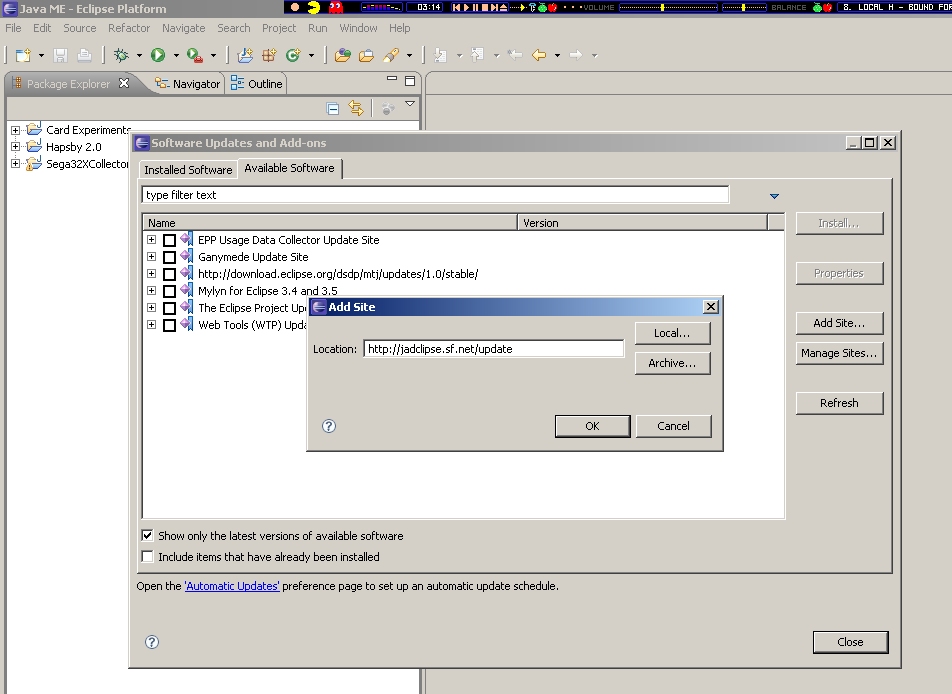The width and height of the screenshot is (952, 694).
Task: Click the Archive... button
Action: click(x=672, y=363)
